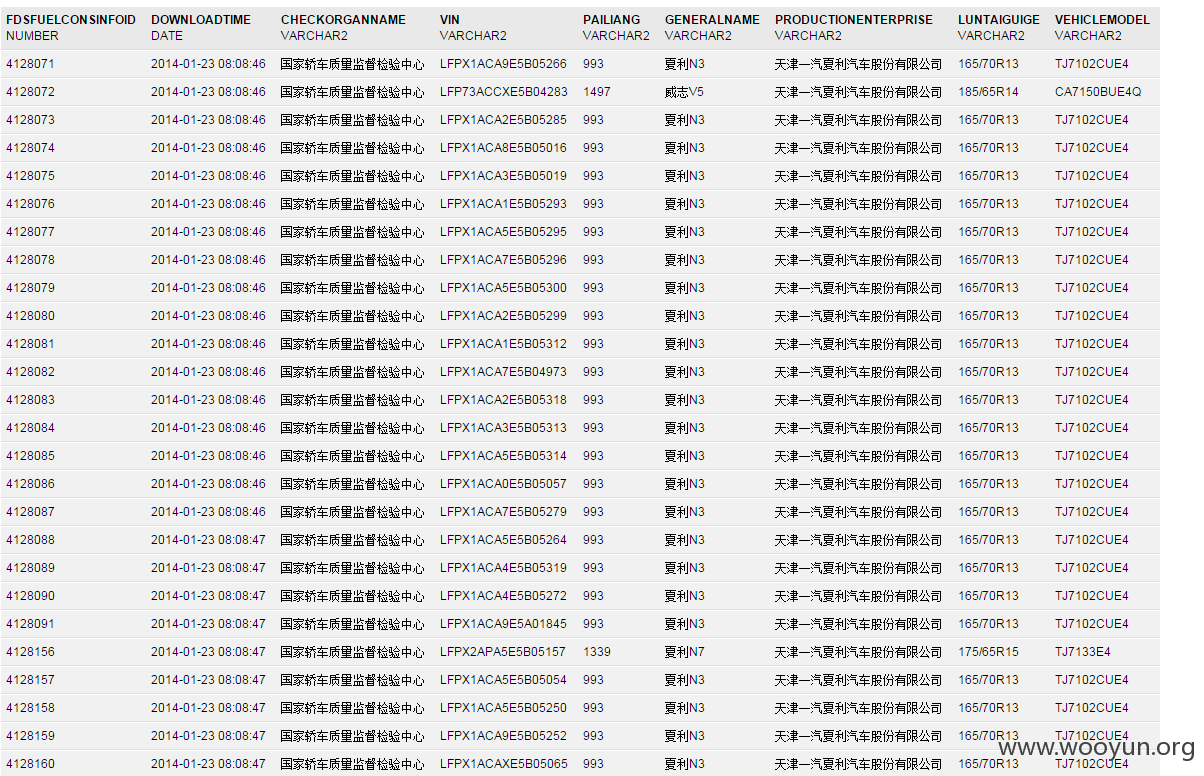Click the DOWNLOADTIME column header

click(x=201, y=20)
